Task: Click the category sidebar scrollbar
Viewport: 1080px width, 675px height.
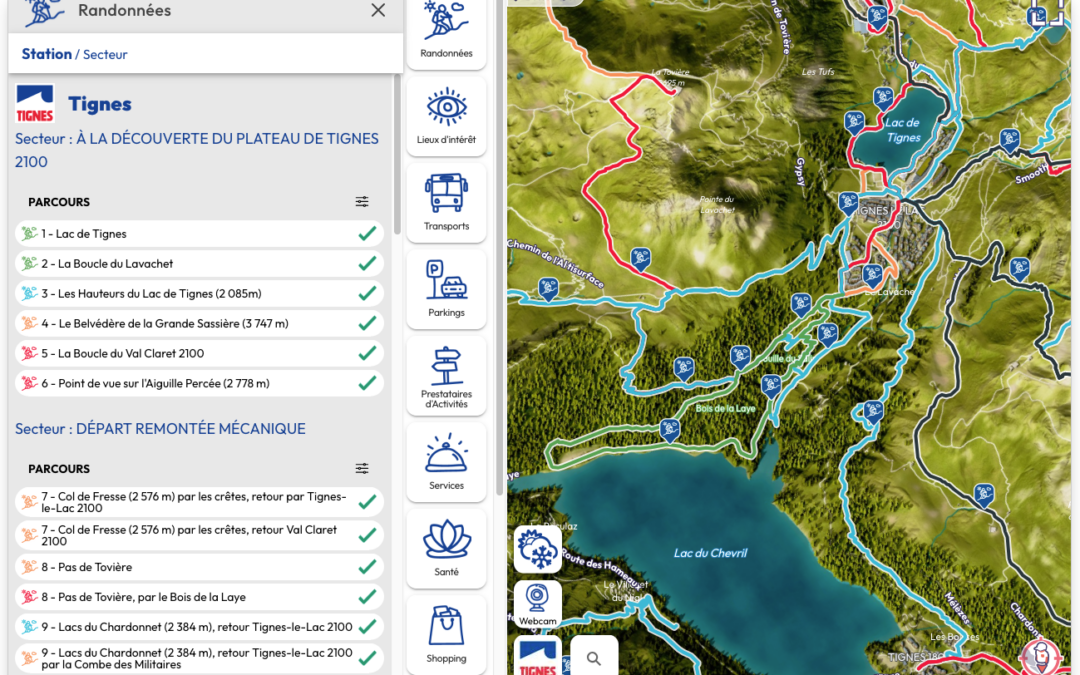Action: 501,248
